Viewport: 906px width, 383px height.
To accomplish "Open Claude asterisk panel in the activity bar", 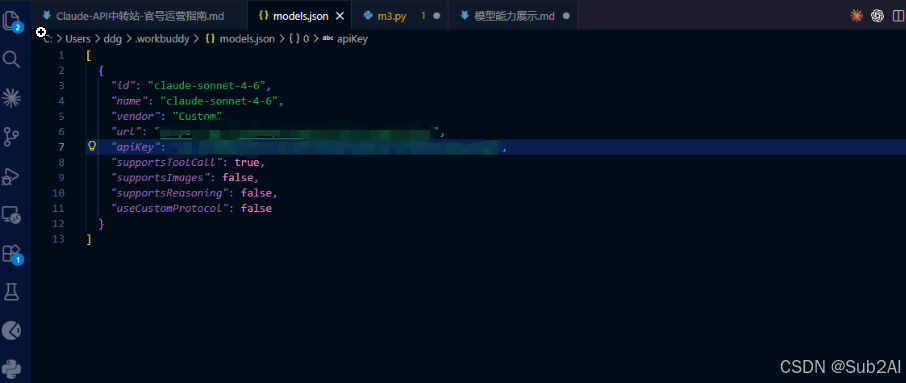I will coord(12,98).
